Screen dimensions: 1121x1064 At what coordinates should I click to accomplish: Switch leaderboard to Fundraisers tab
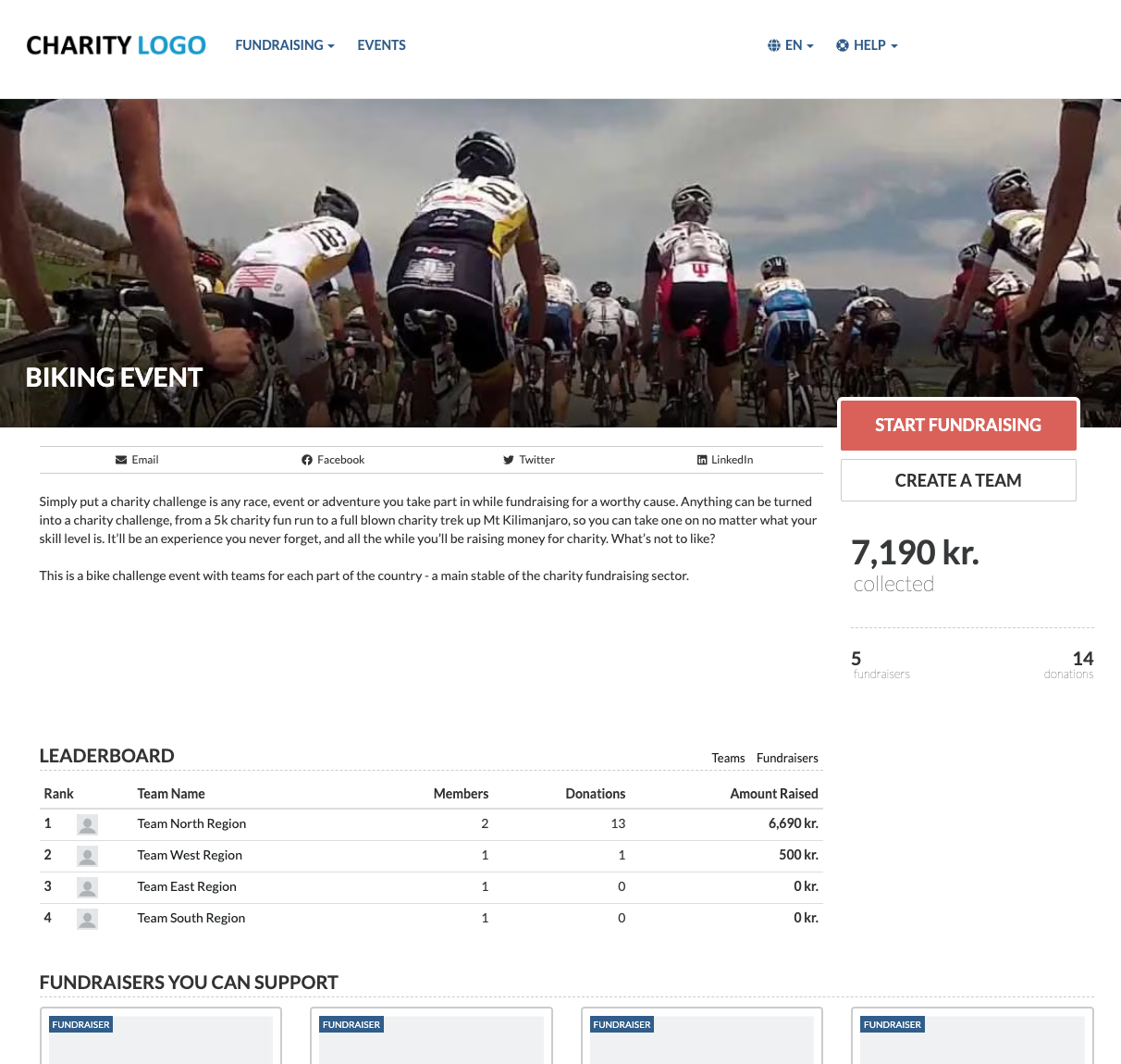click(787, 758)
